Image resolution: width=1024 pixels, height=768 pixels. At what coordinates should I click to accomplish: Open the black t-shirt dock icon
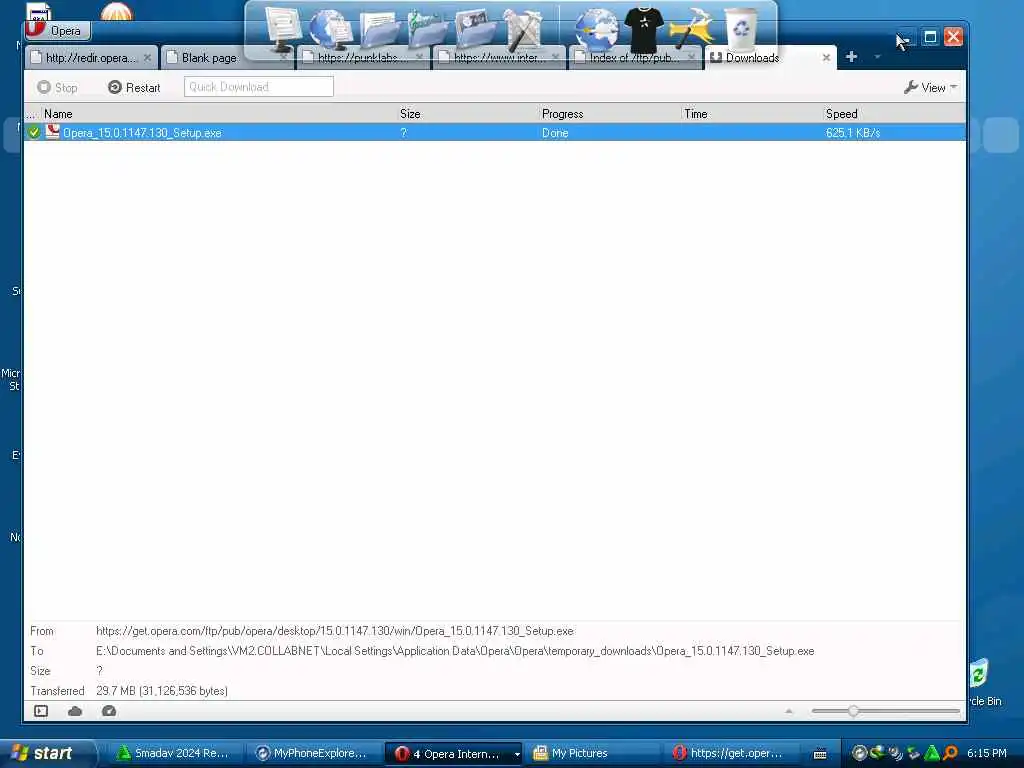pos(644,29)
